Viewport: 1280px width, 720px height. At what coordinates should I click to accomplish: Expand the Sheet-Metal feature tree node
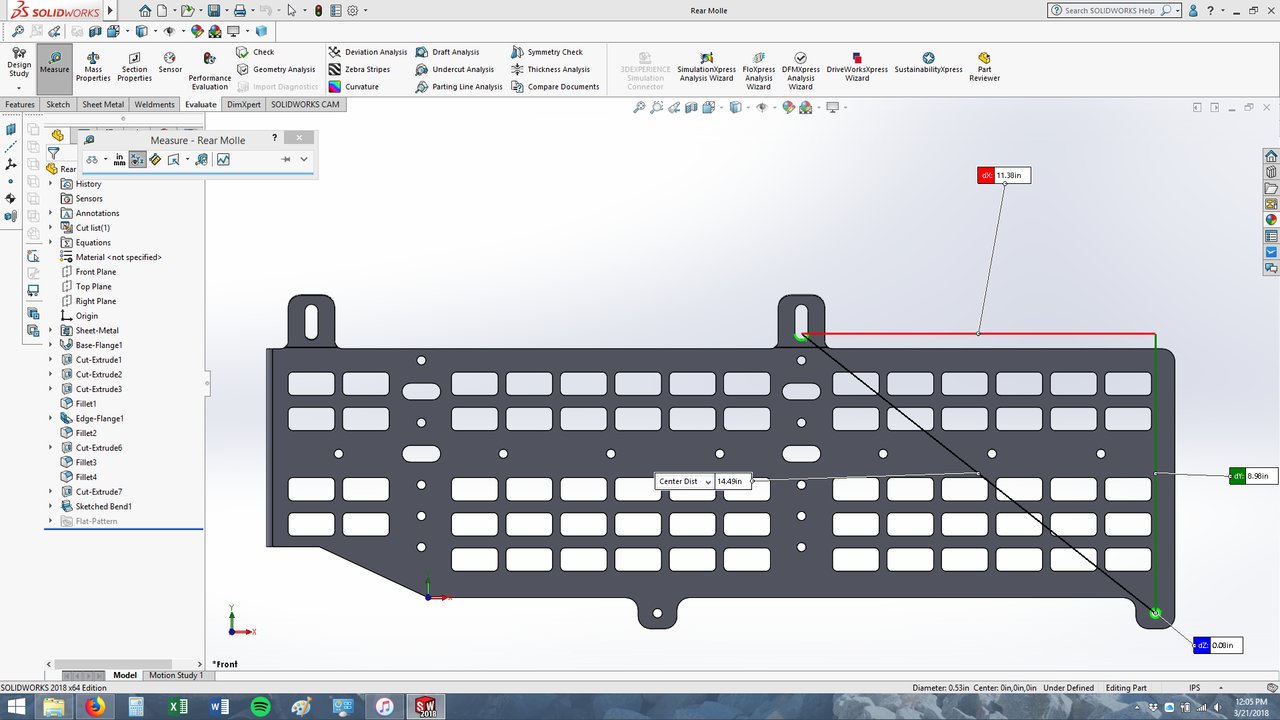[51, 330]
